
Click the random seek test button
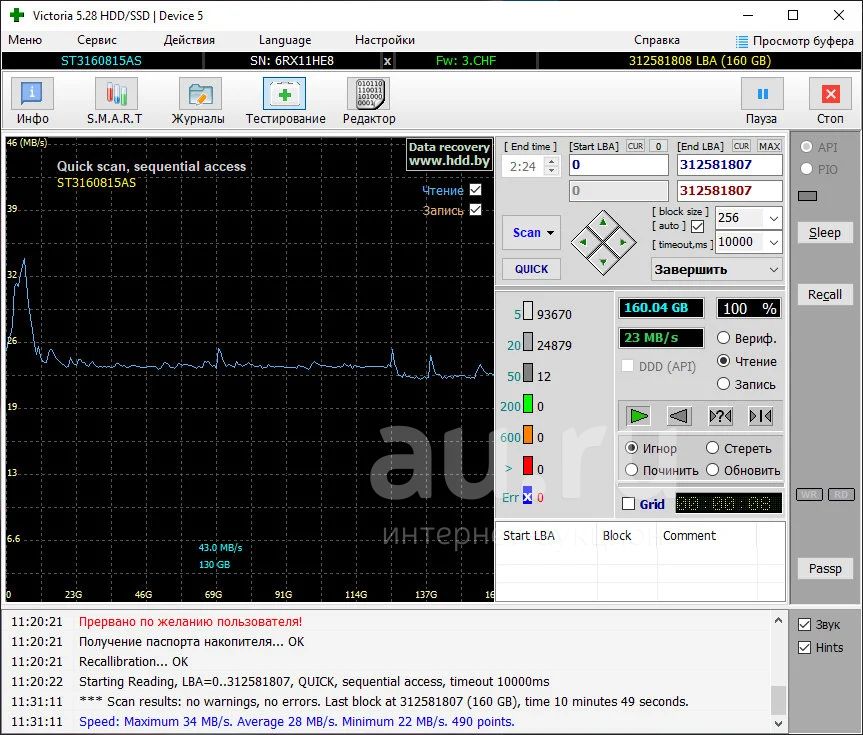pos(720,416)
